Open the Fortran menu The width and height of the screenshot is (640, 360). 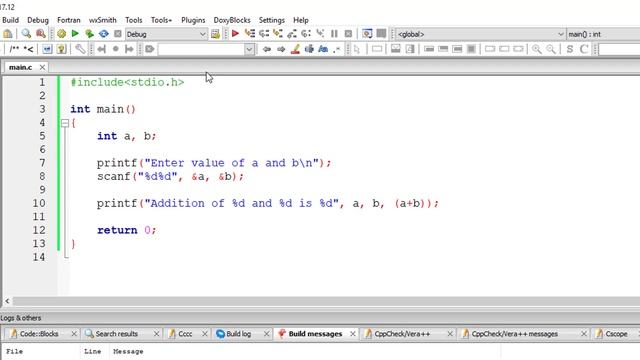pos(69,20)
